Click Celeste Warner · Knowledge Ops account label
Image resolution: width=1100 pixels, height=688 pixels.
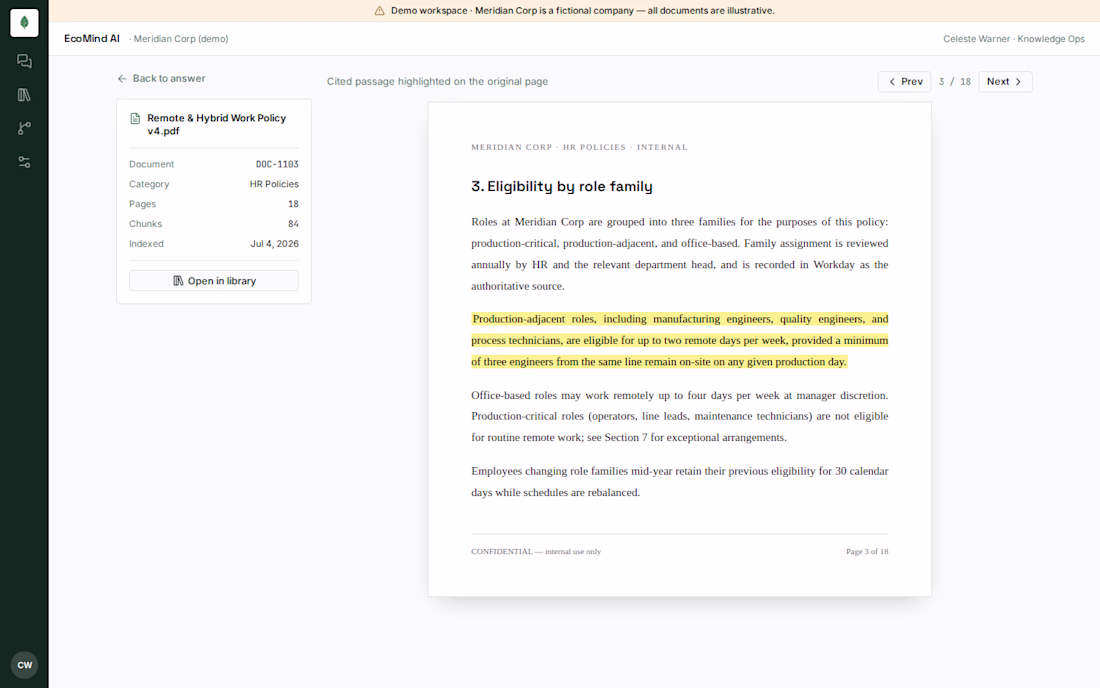click(1014, 39)
